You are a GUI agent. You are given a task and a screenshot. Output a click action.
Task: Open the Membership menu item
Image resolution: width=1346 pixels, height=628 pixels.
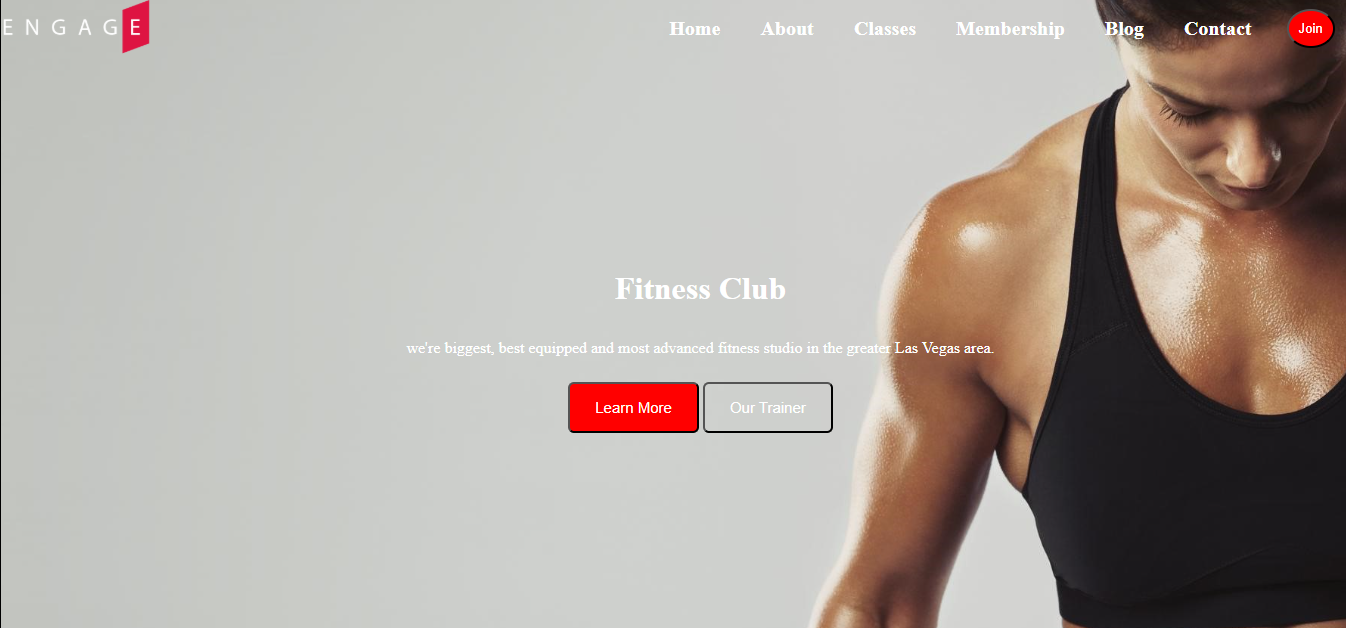pyautogui.click(x=1010, y=29)
